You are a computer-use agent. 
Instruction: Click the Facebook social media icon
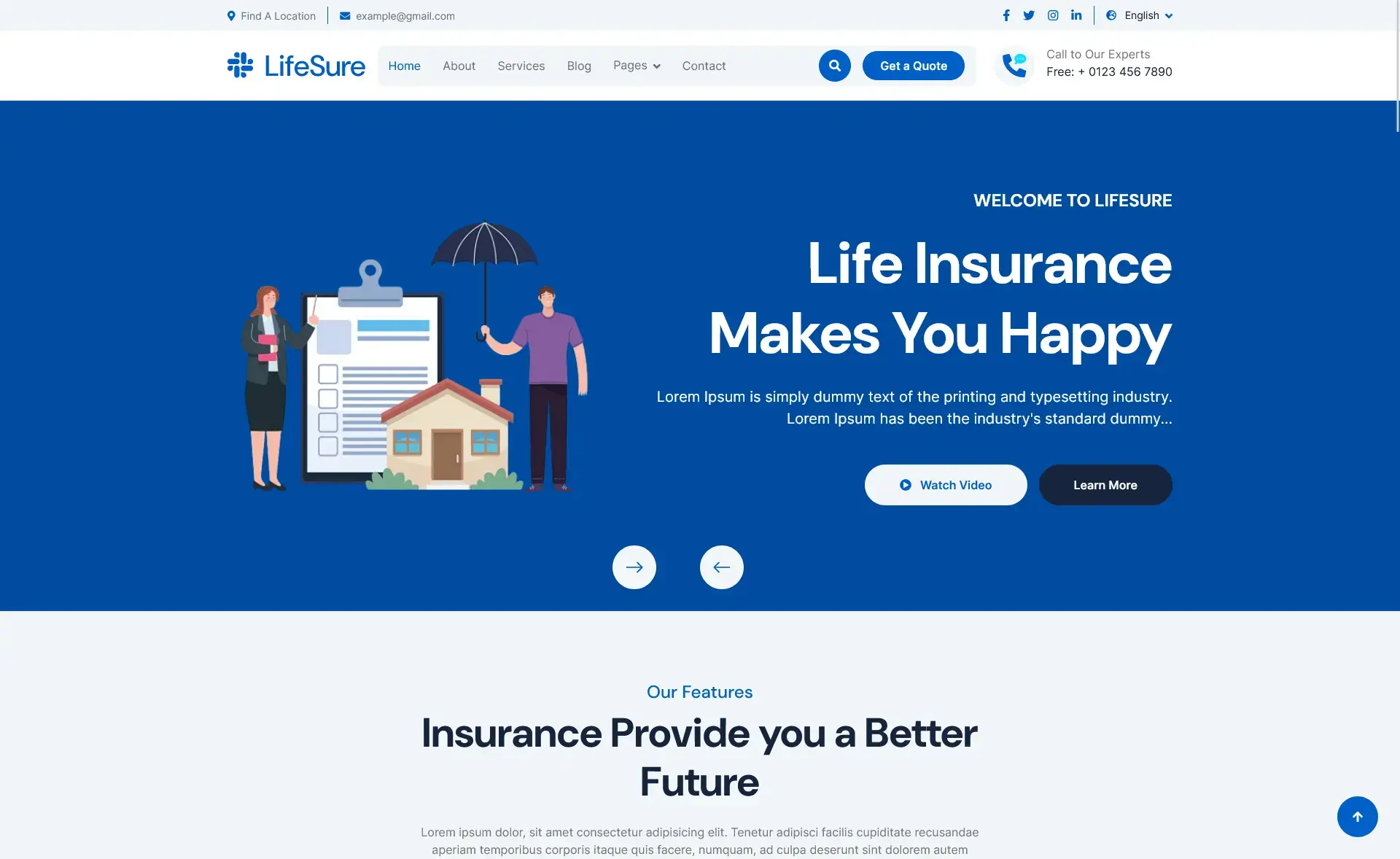(x=1006, y=14)
